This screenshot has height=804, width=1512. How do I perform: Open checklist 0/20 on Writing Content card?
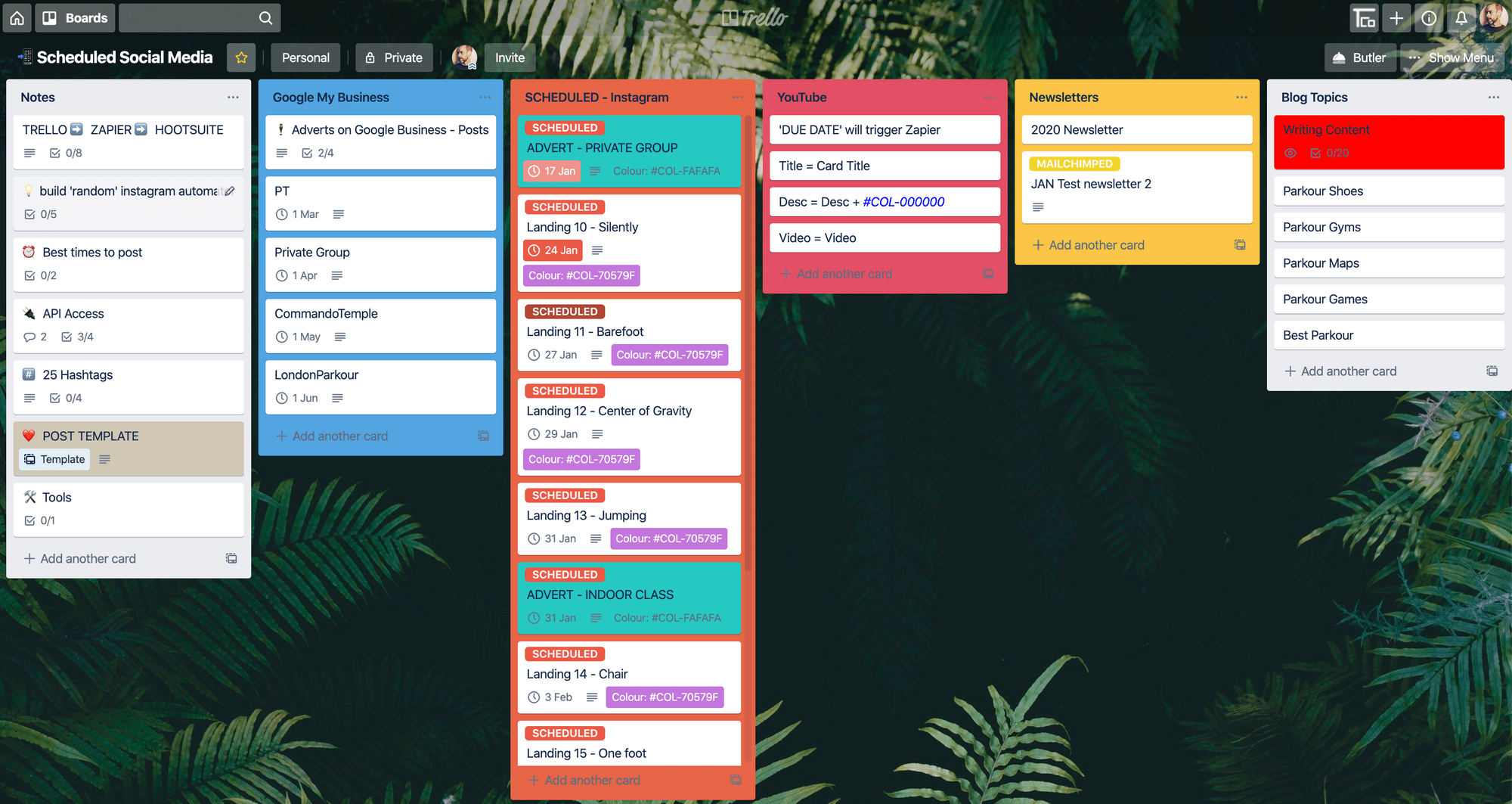[1330, 153]
